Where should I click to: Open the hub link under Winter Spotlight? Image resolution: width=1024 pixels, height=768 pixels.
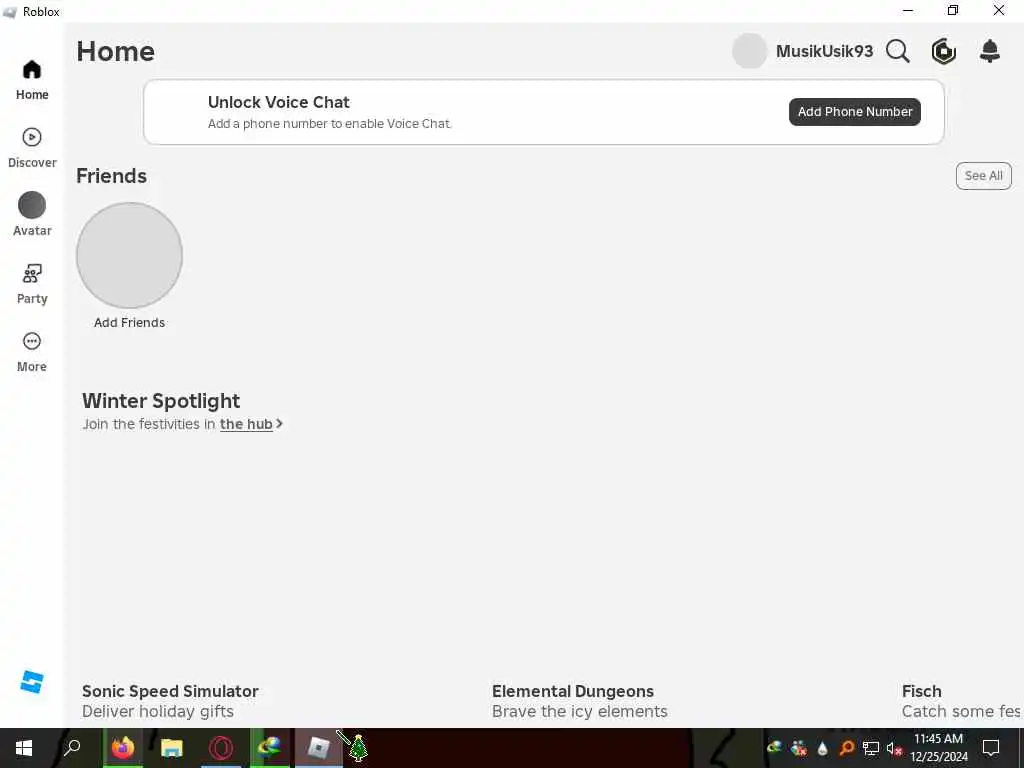[246, 424]
